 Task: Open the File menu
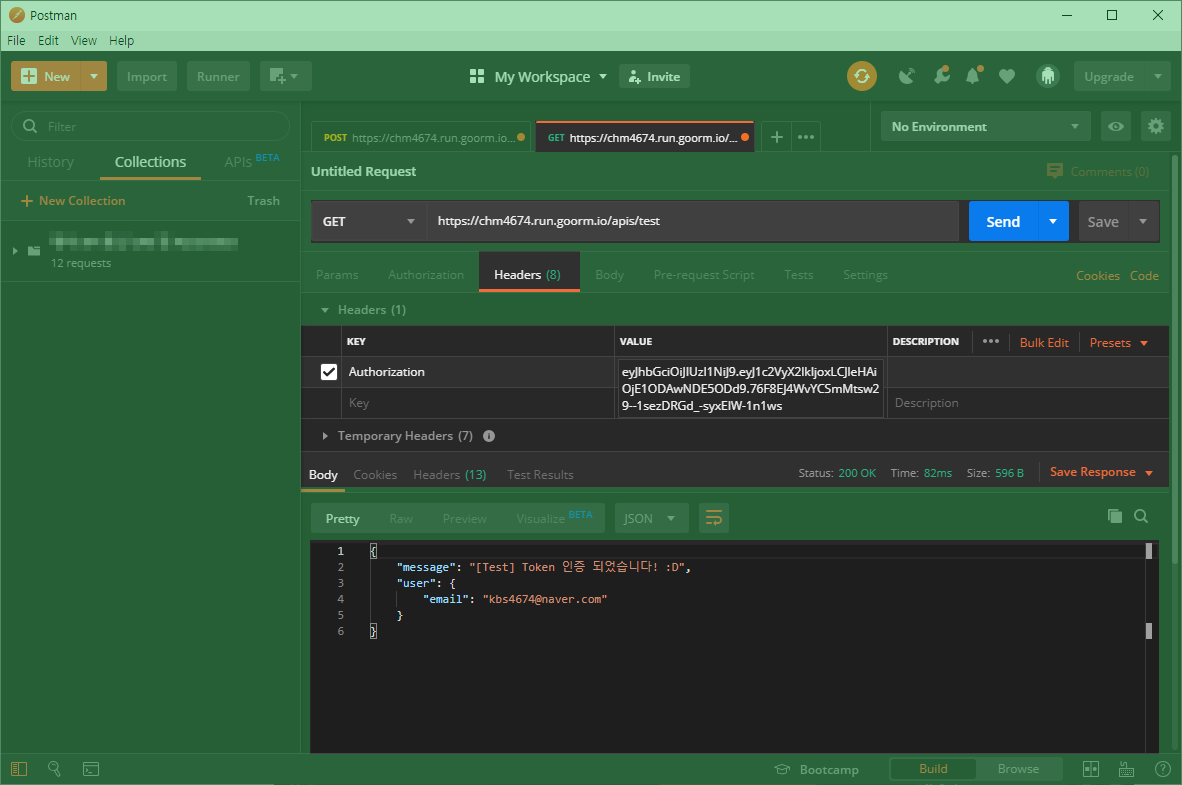click(x=16, y=40)
